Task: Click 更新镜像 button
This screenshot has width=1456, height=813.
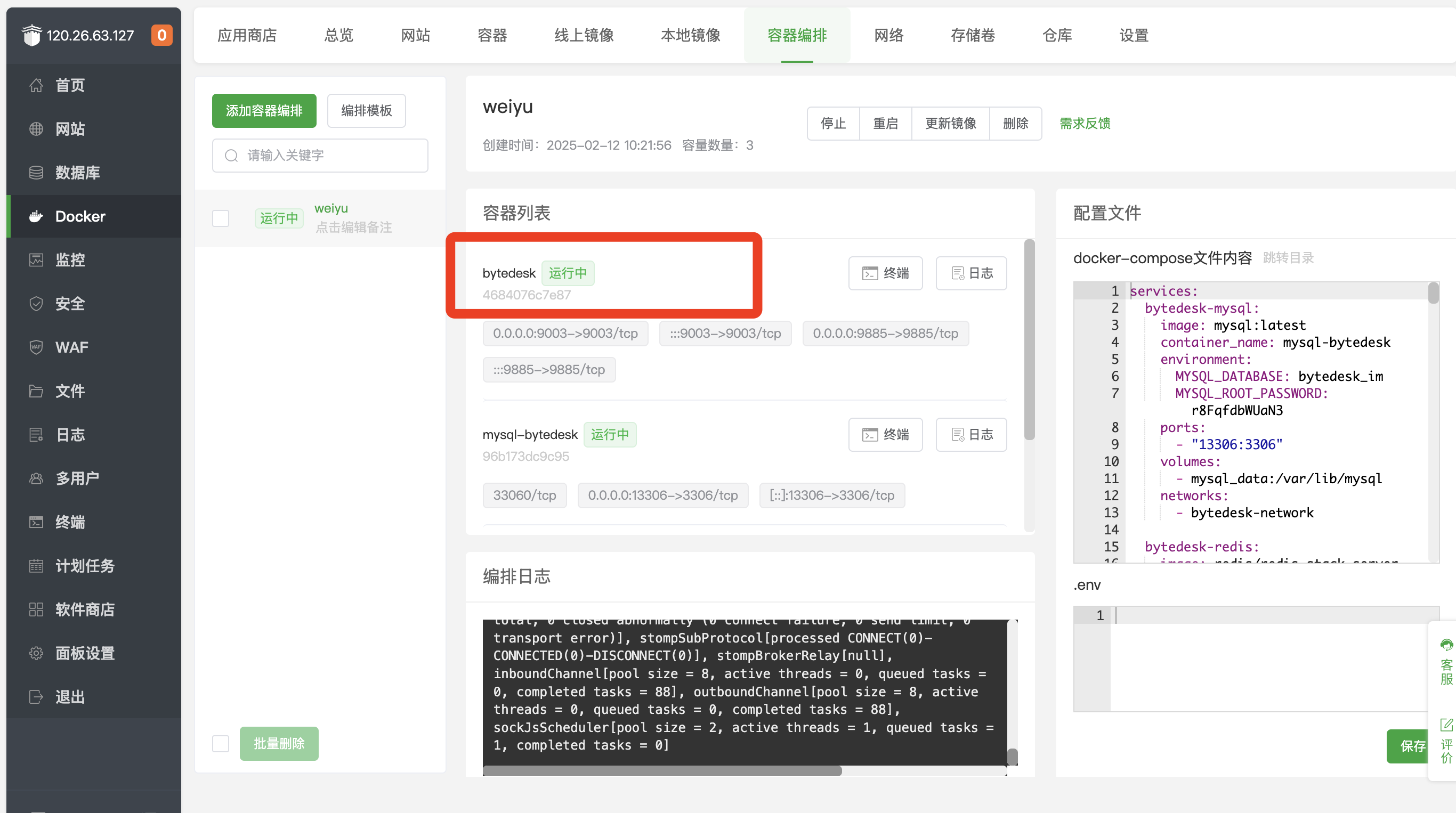Action: tap(951, 123)
